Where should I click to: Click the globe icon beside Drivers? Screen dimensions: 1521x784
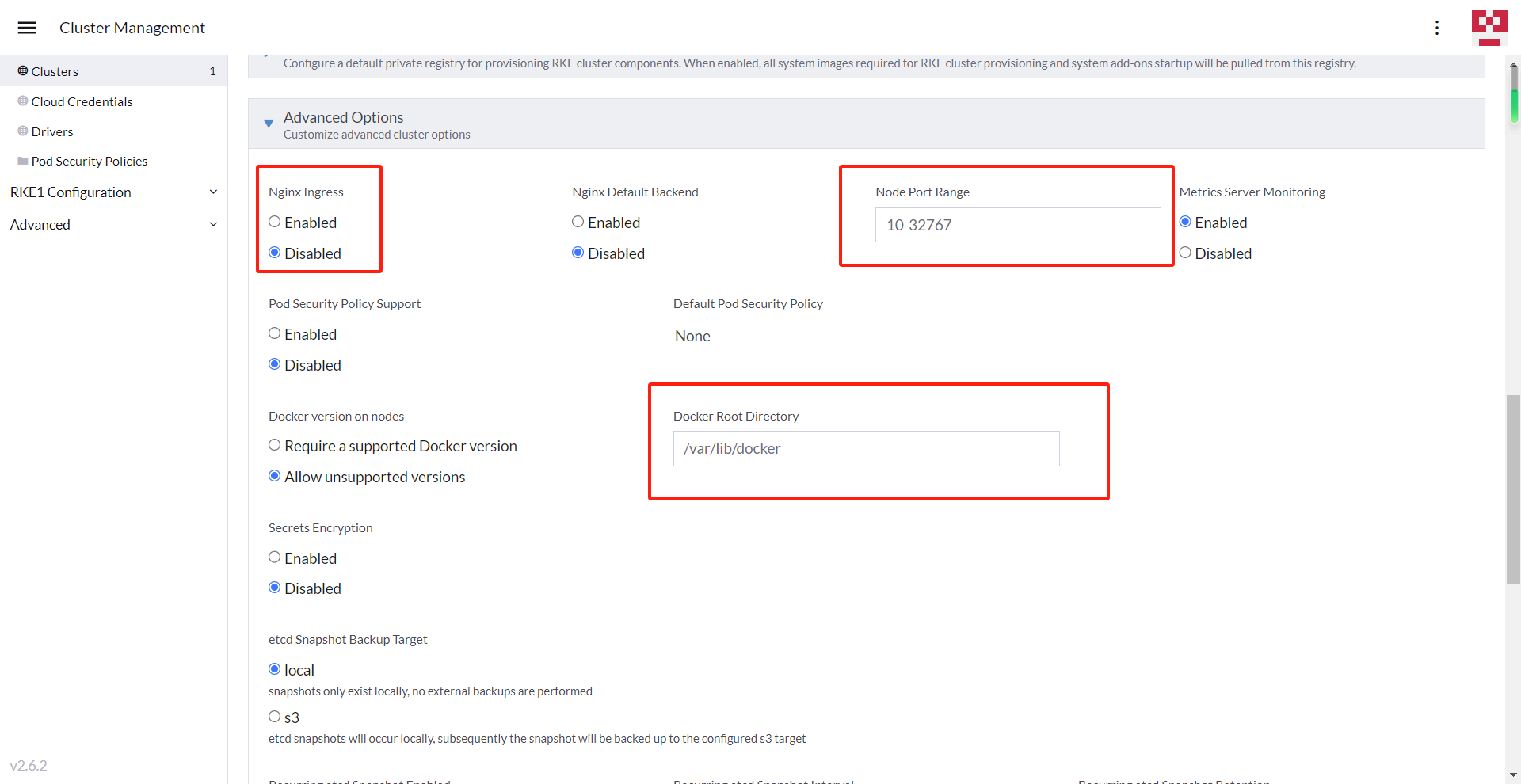click(23, 131)
